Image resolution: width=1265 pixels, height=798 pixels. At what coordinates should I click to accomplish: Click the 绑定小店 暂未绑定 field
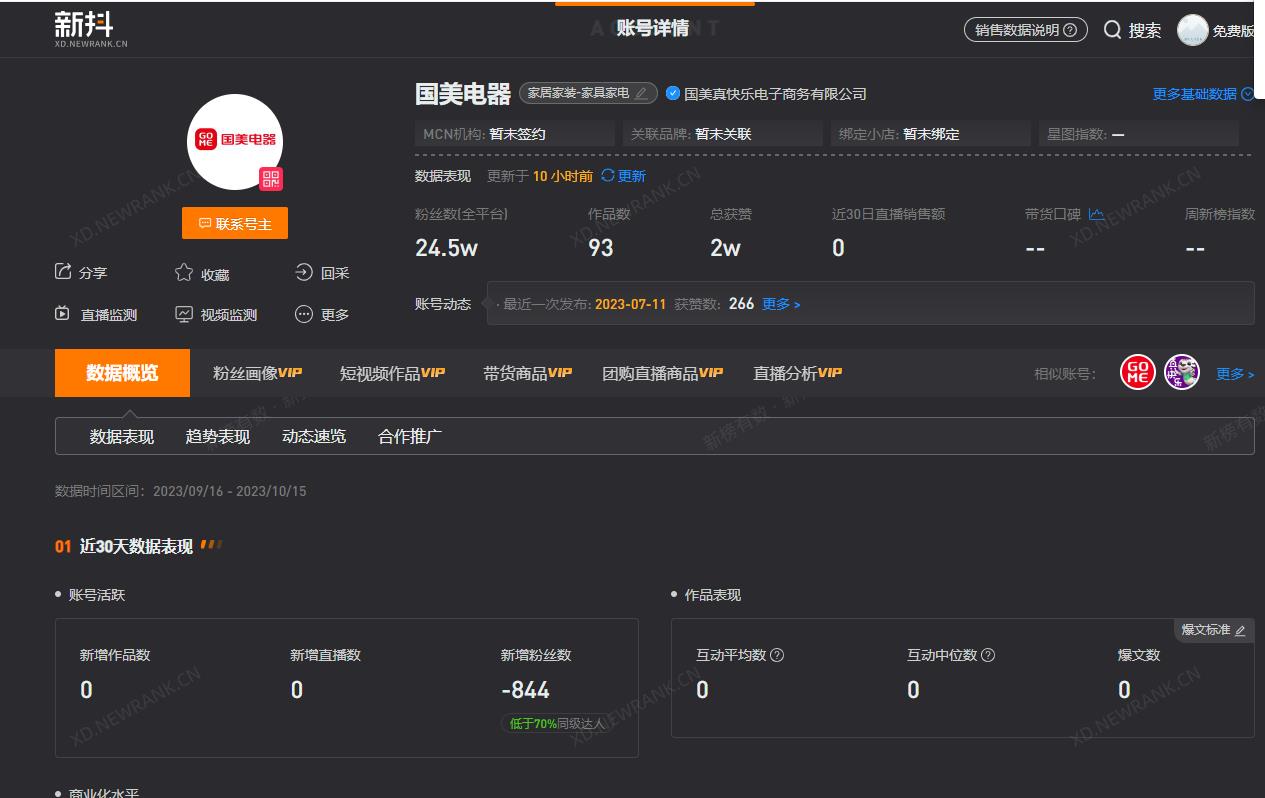[931, 134]
